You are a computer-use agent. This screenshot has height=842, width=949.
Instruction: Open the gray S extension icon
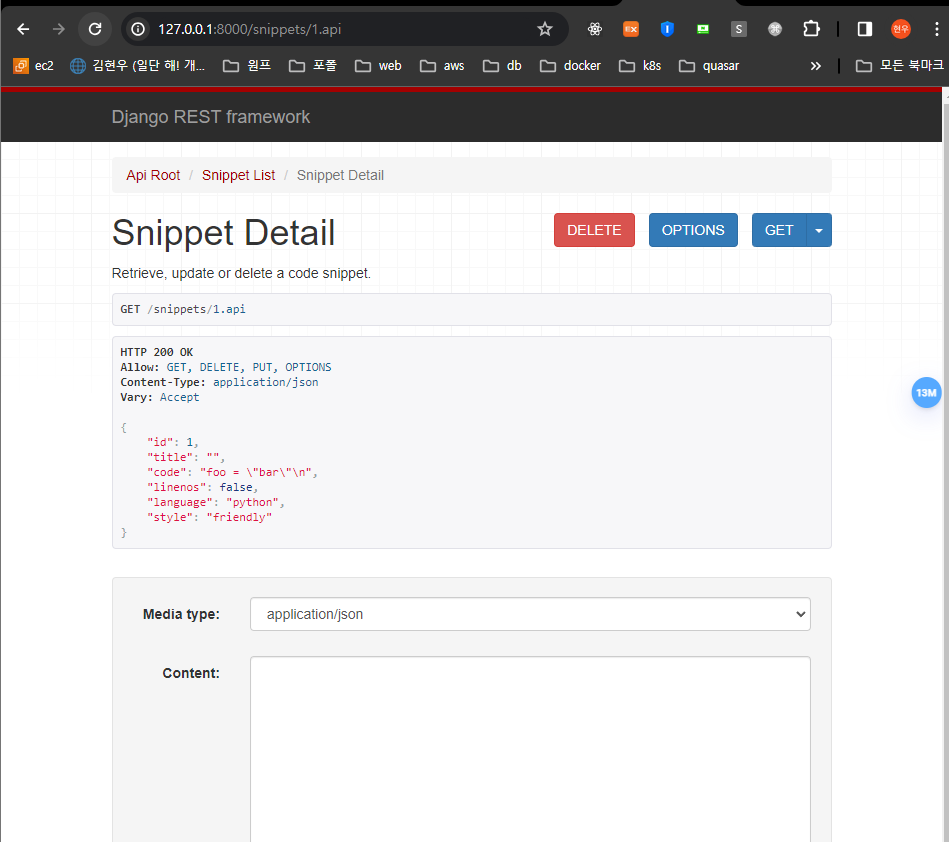point(738,29)
